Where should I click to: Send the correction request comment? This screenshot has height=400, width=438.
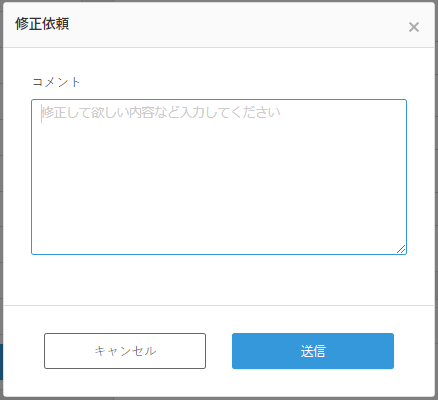pyautogui.click(x=313, y=351)
